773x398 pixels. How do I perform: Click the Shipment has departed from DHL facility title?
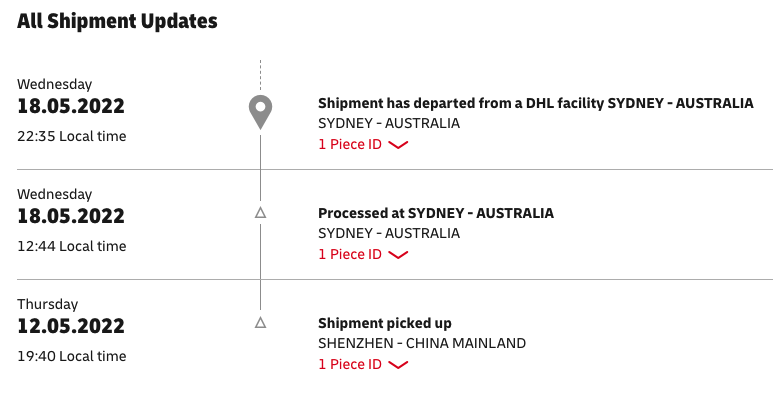pos(535,104)
